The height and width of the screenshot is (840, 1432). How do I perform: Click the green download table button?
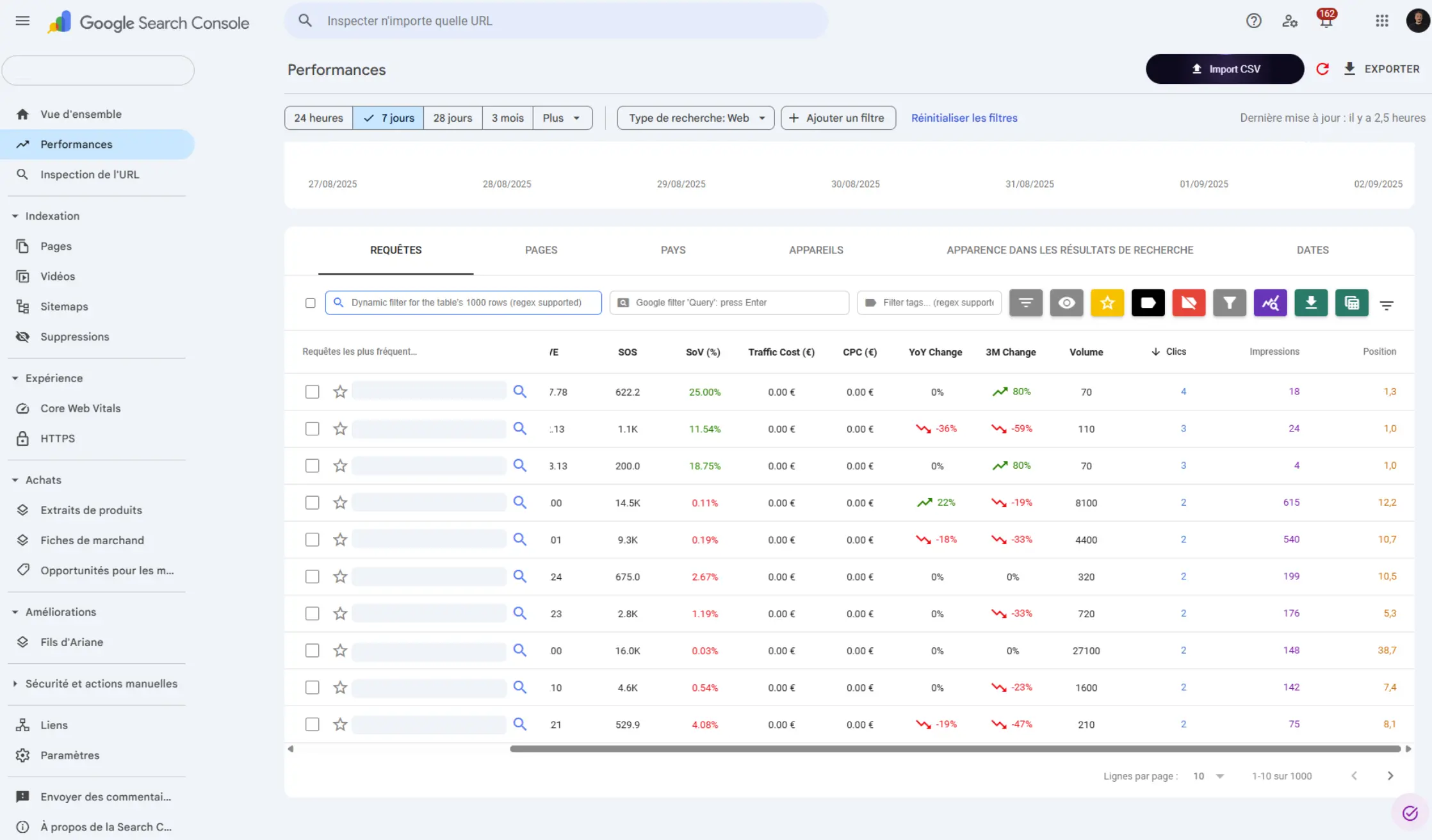coord(1311,303)
